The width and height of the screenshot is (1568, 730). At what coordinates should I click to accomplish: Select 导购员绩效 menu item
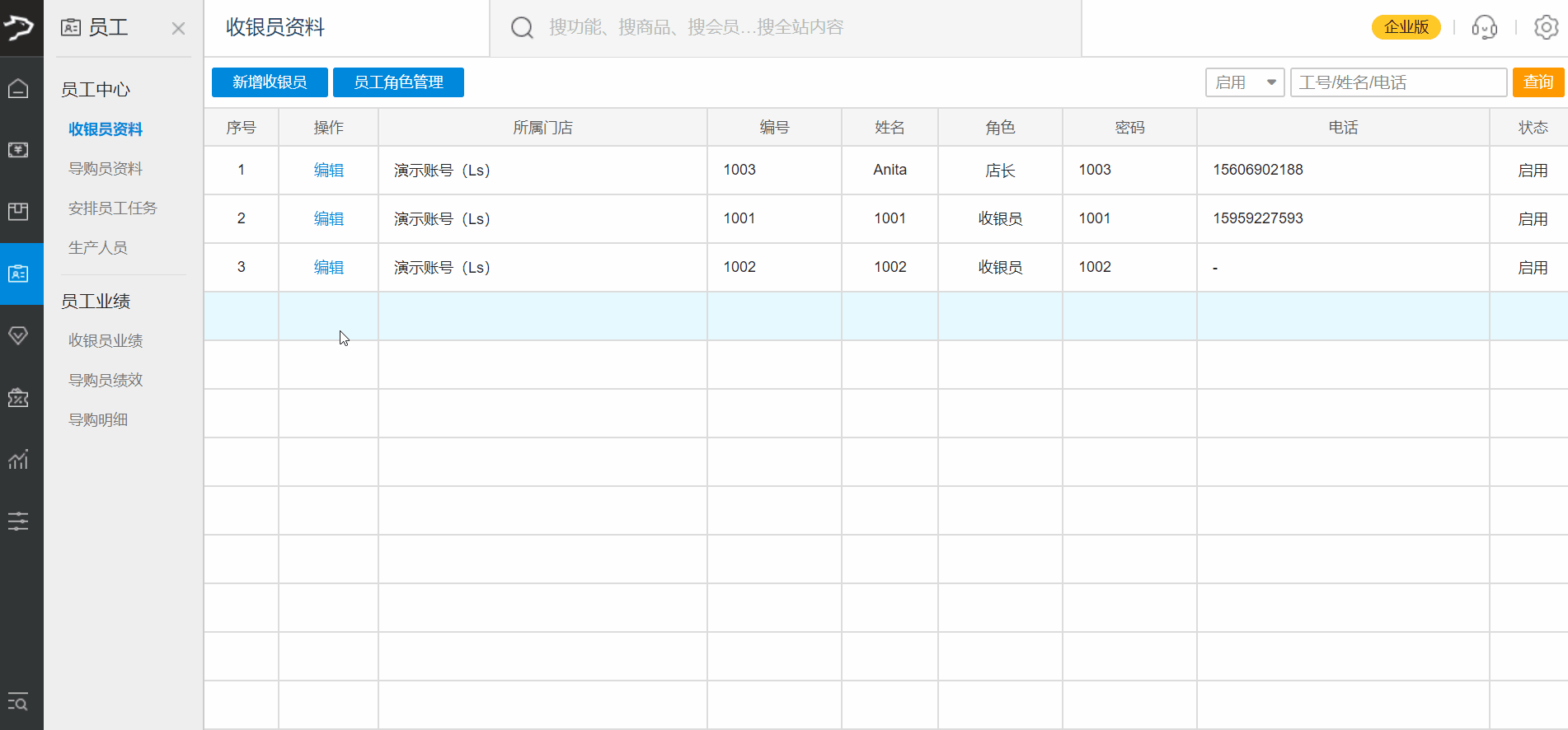106,380
